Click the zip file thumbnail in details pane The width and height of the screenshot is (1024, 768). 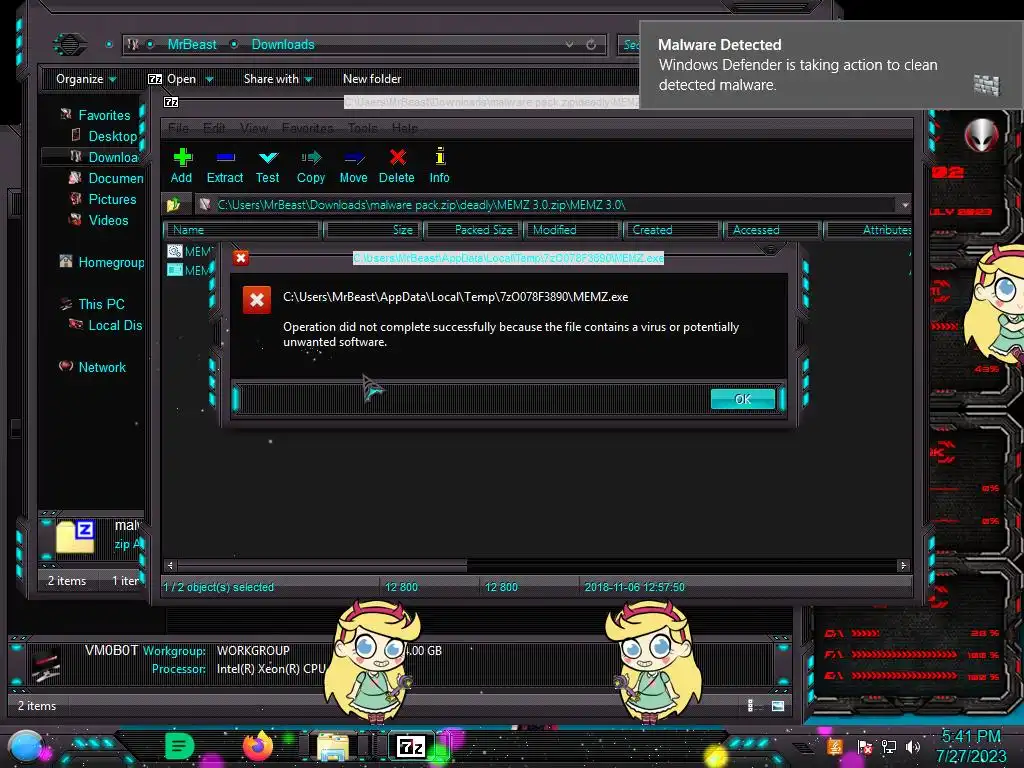tap(75, 537)
